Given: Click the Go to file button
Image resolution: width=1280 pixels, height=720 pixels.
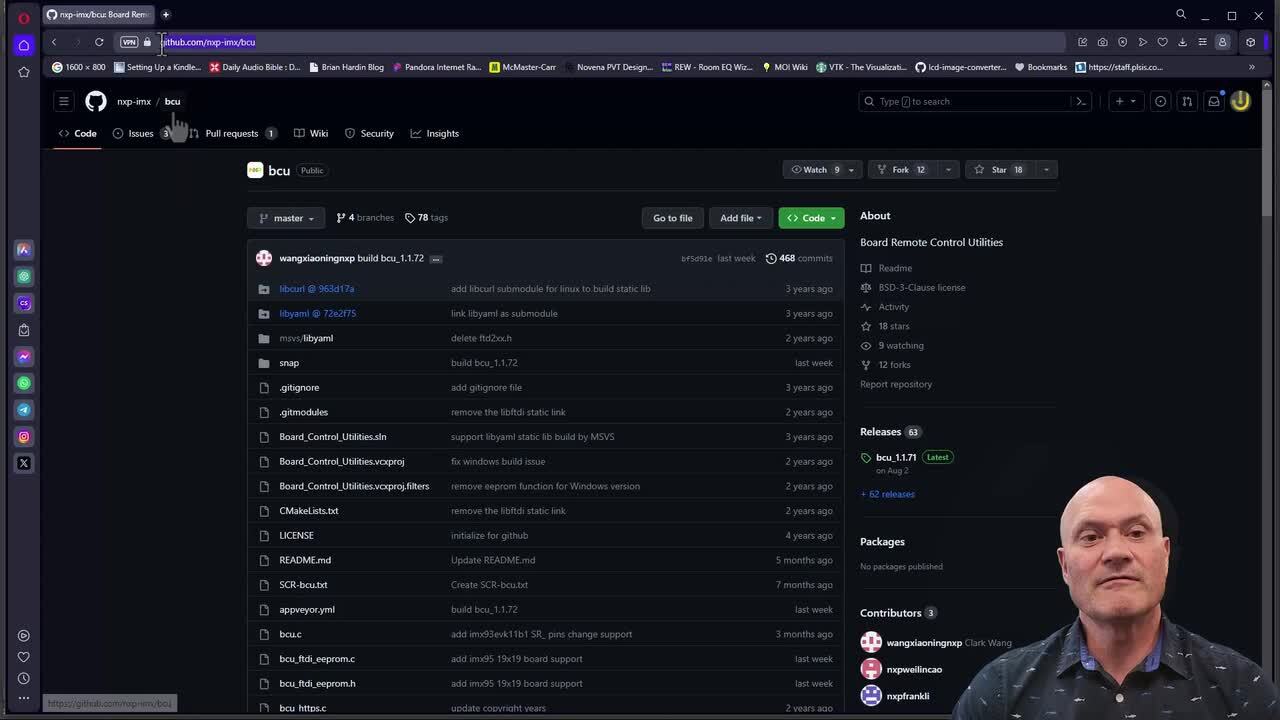Looking at the screenshot, I should pos(673,218).
